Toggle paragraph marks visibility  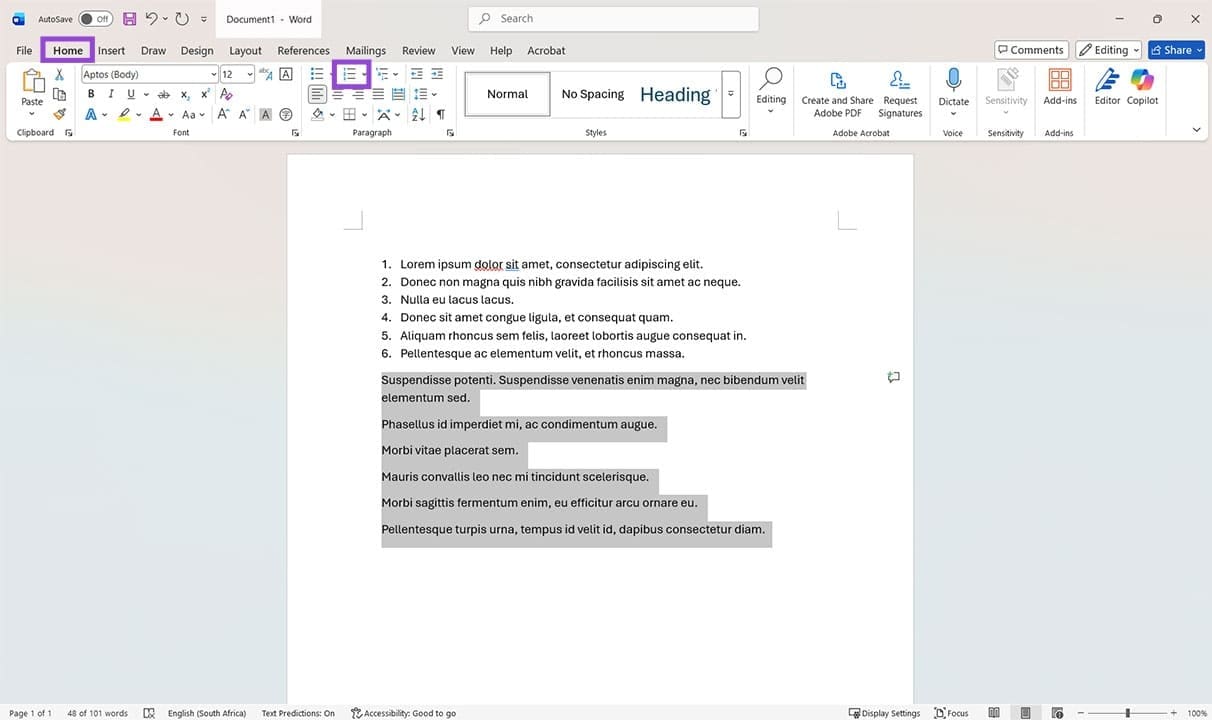440,113
